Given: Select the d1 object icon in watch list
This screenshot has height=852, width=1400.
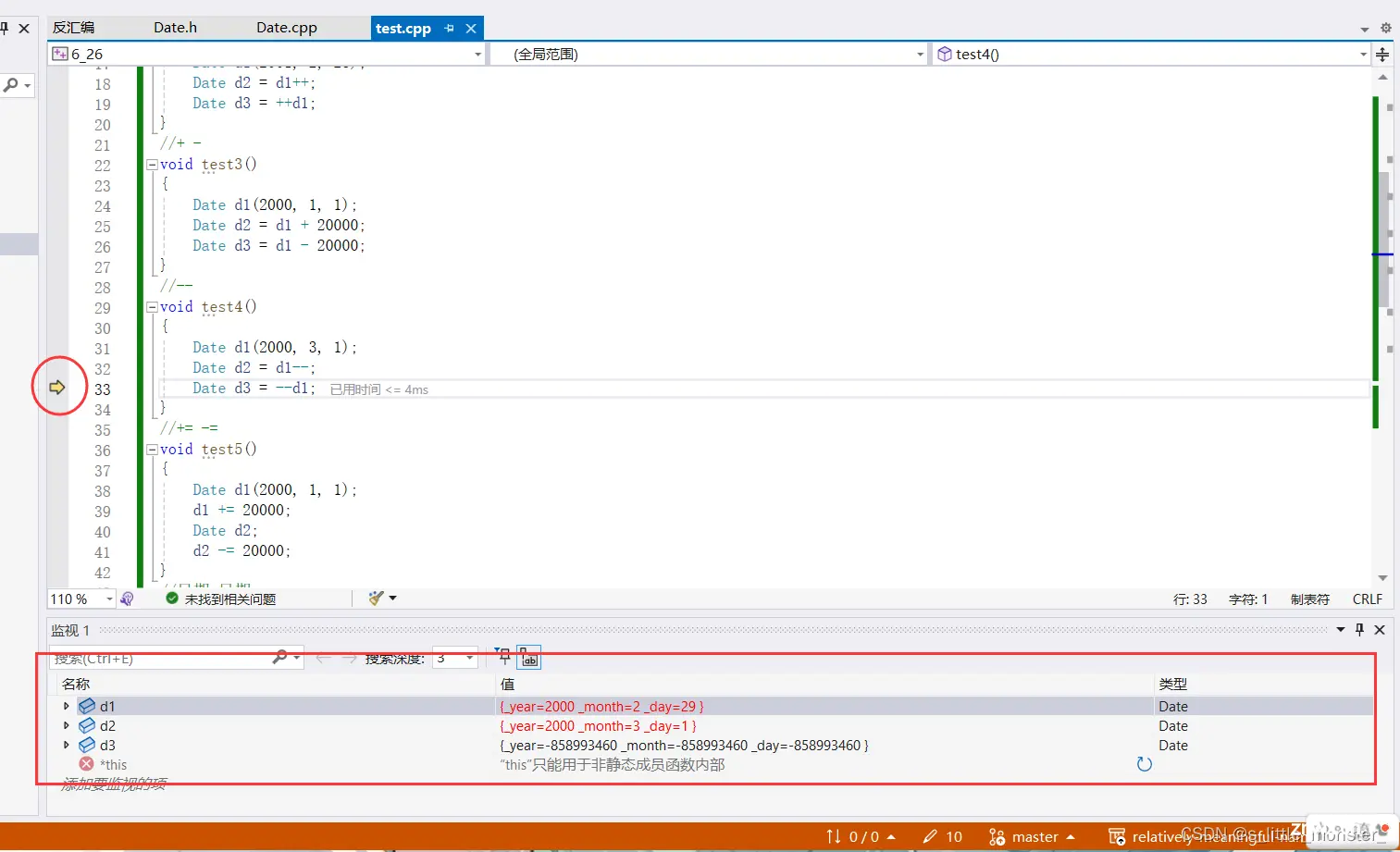Looking at the screenshot, I should 87,706.
